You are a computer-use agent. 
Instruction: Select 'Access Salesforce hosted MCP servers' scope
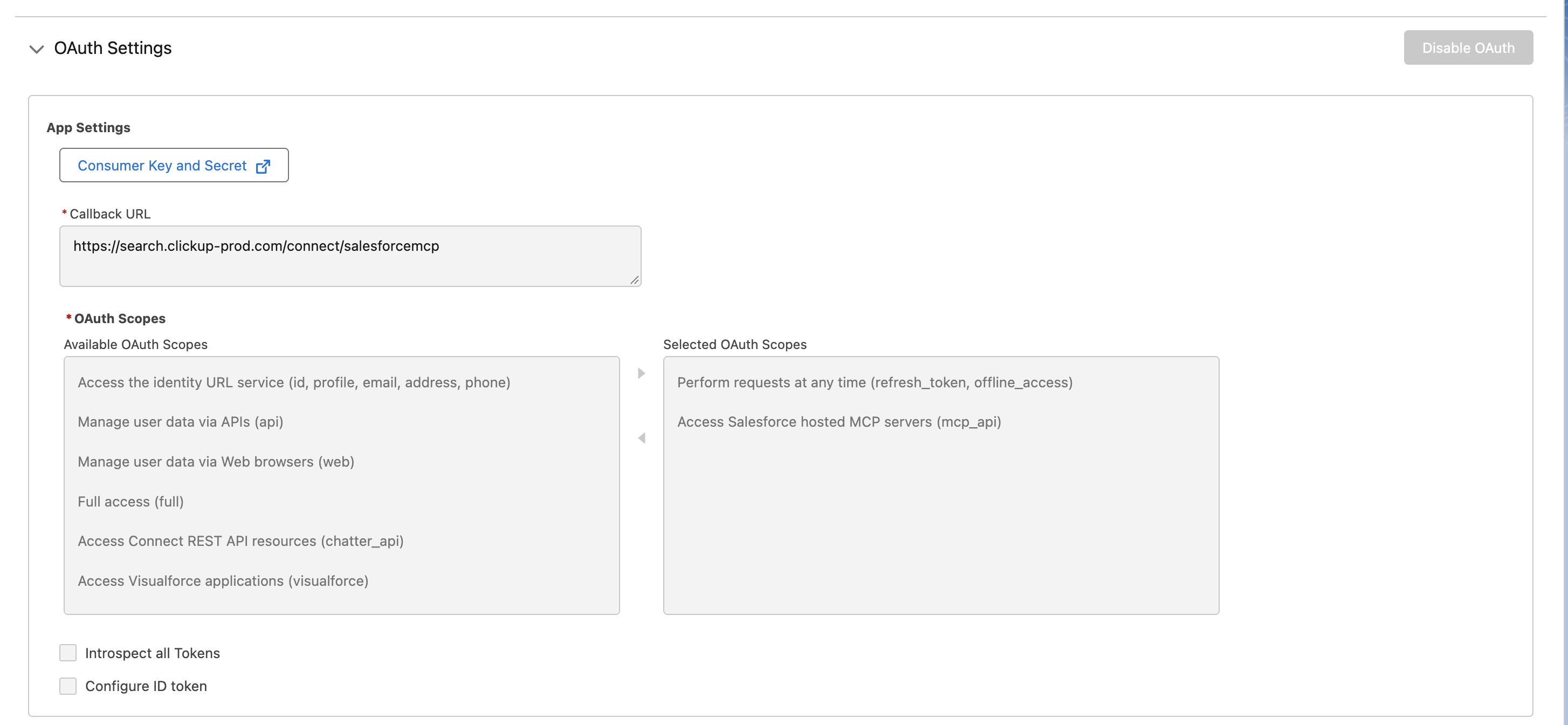click(x=940, y=422)
